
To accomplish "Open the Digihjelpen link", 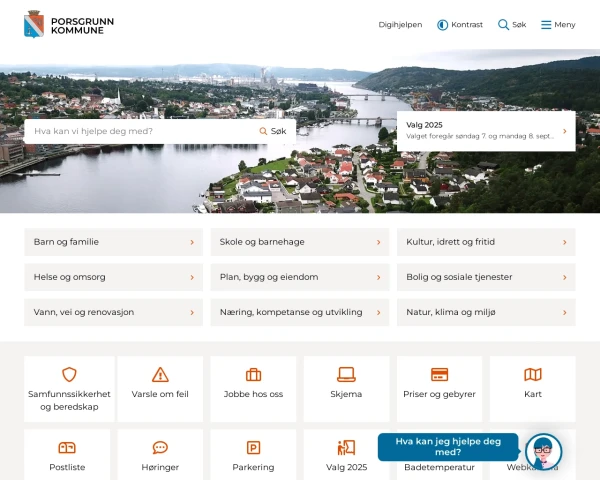I will click(400, 25).
